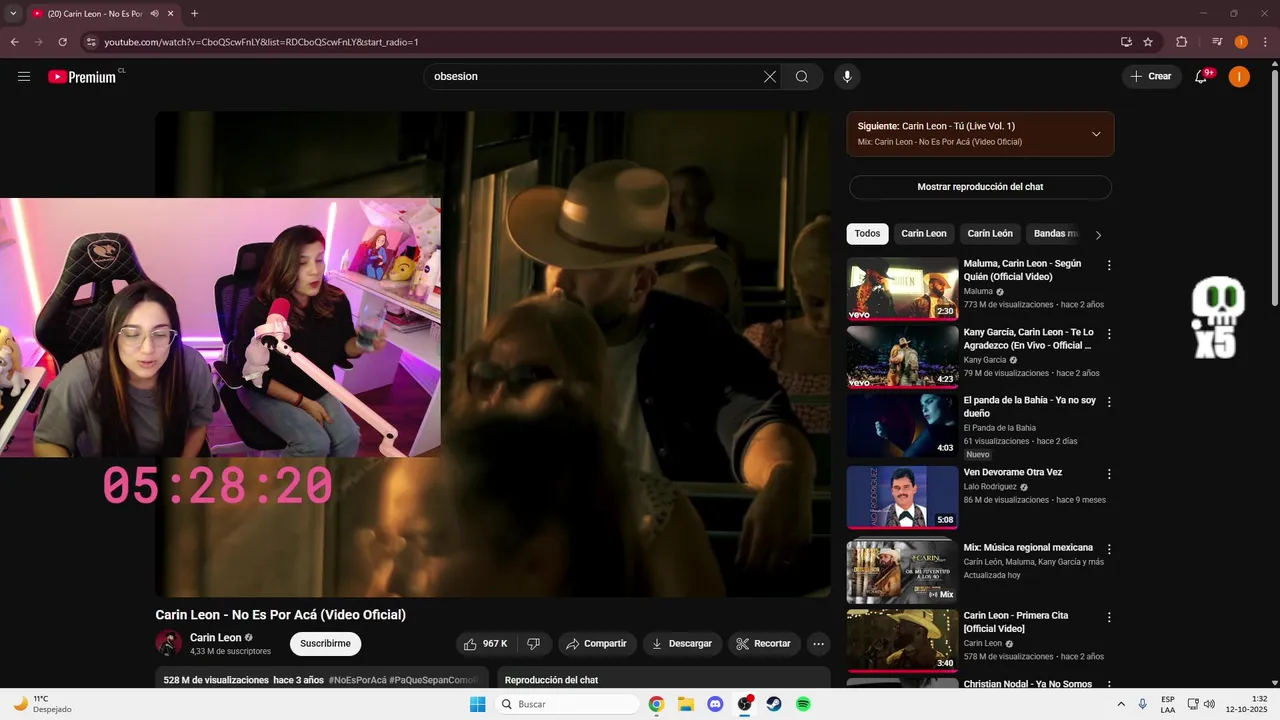The height and width of the screenshot is (720, 1280).
Task: Open the notifications bell
Action: pos(1202,76)
